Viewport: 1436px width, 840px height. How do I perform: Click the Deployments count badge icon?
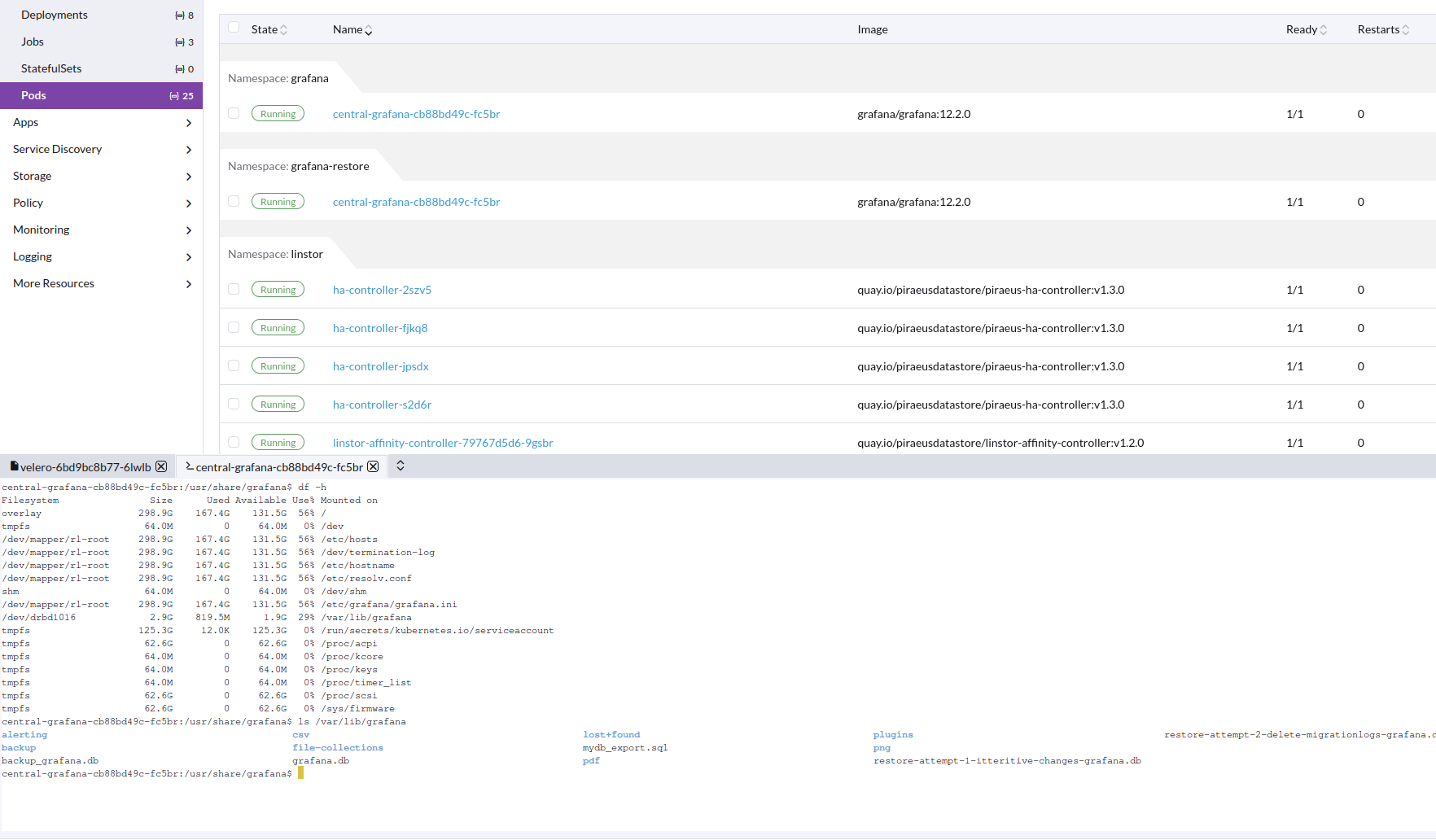pyautogui.click(x=179, y=15)
